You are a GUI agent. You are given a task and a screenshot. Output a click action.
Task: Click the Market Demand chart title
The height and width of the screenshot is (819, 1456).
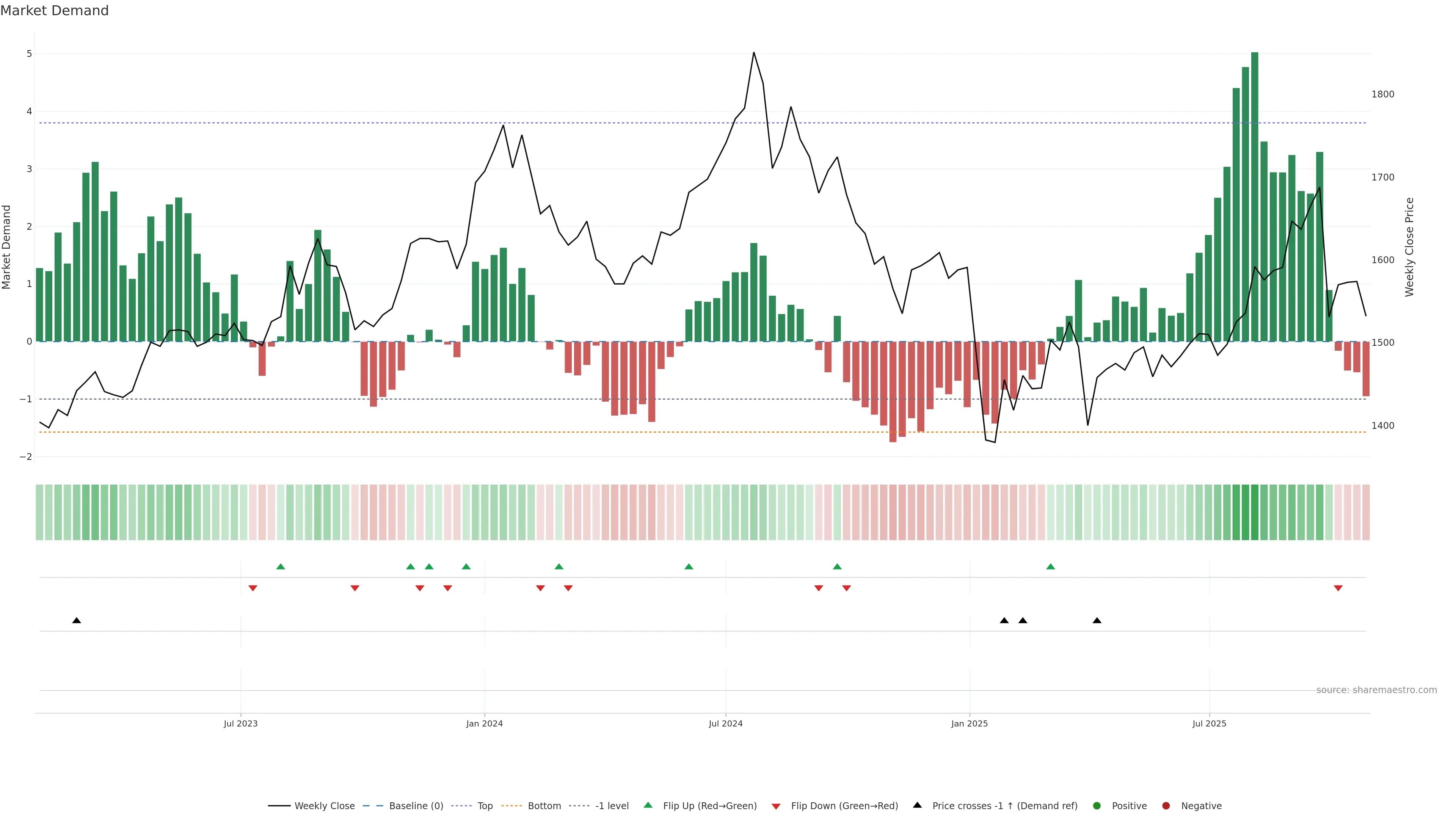pyautogui.click(x=54, y=11)
